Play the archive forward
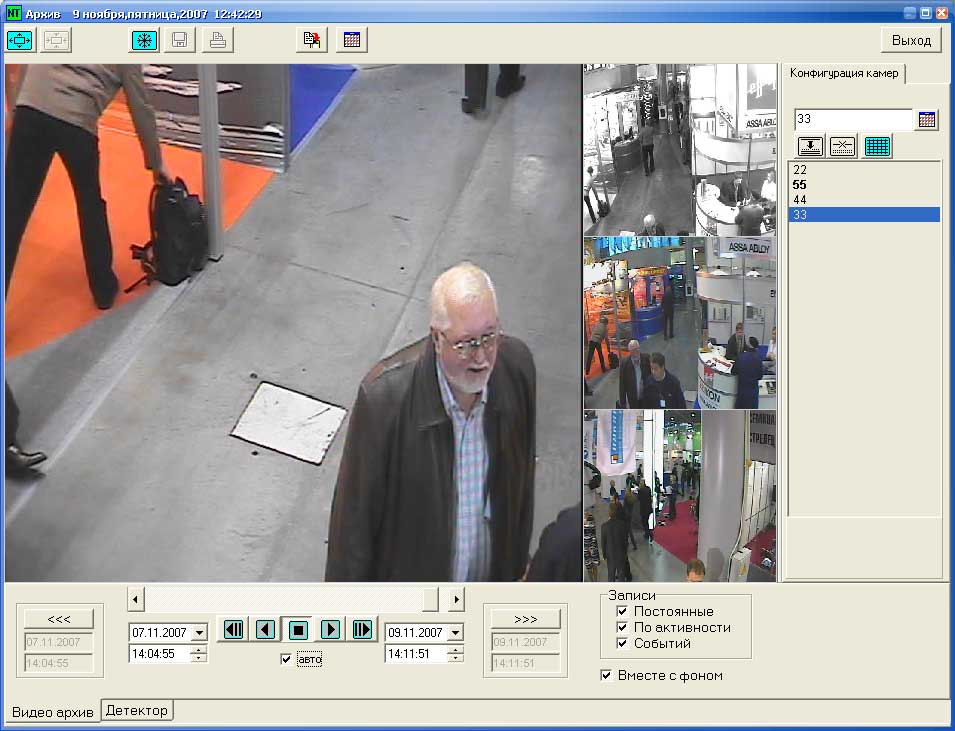Screen dimensions: 955x731 330,630
